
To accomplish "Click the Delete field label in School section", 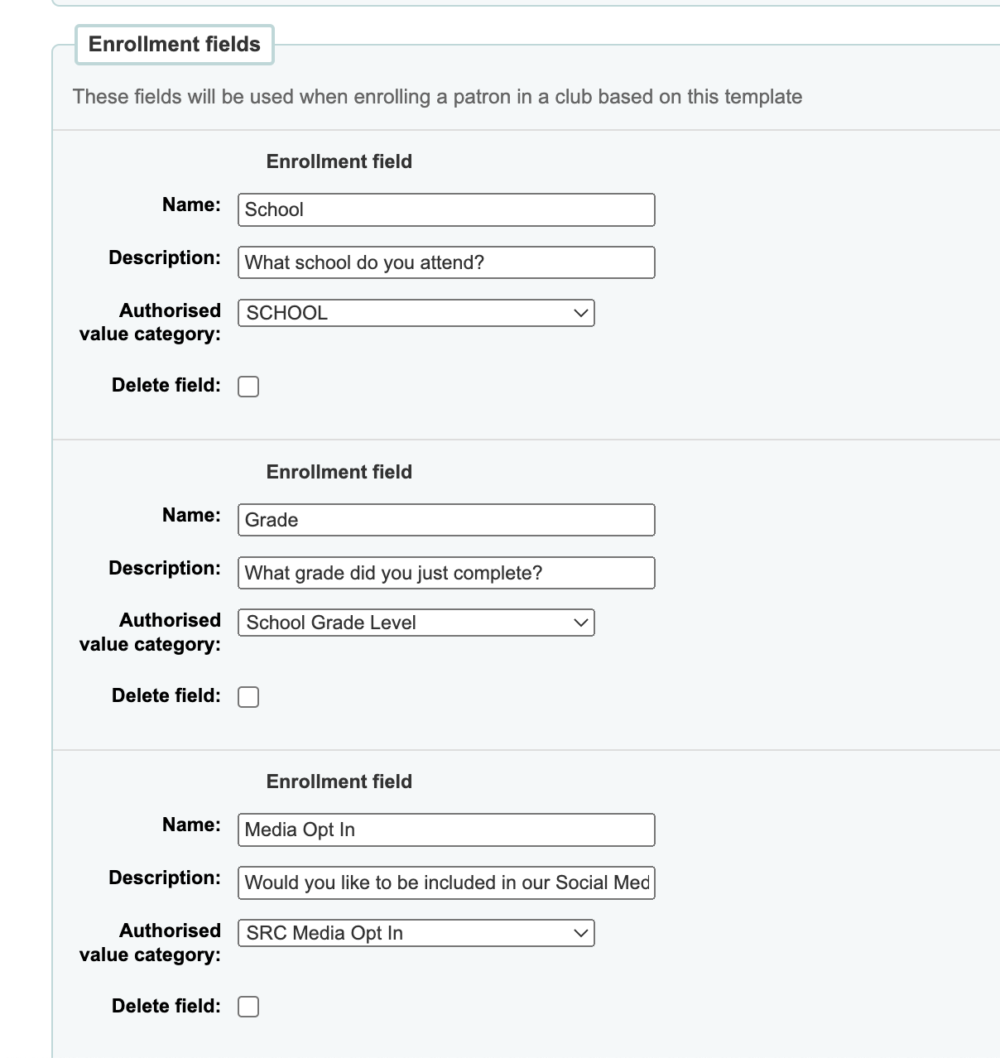I will (x=166, y=385).
